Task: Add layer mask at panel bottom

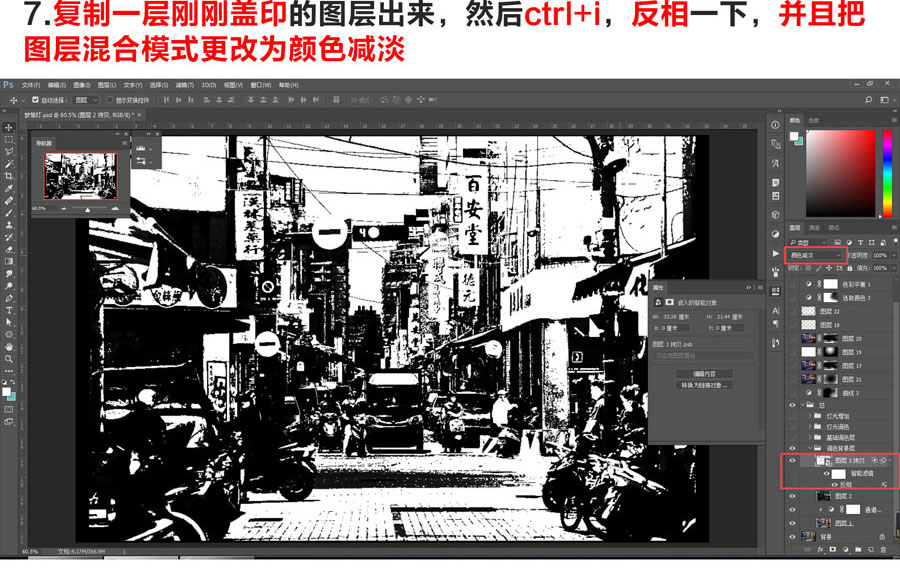Action: 833,550
